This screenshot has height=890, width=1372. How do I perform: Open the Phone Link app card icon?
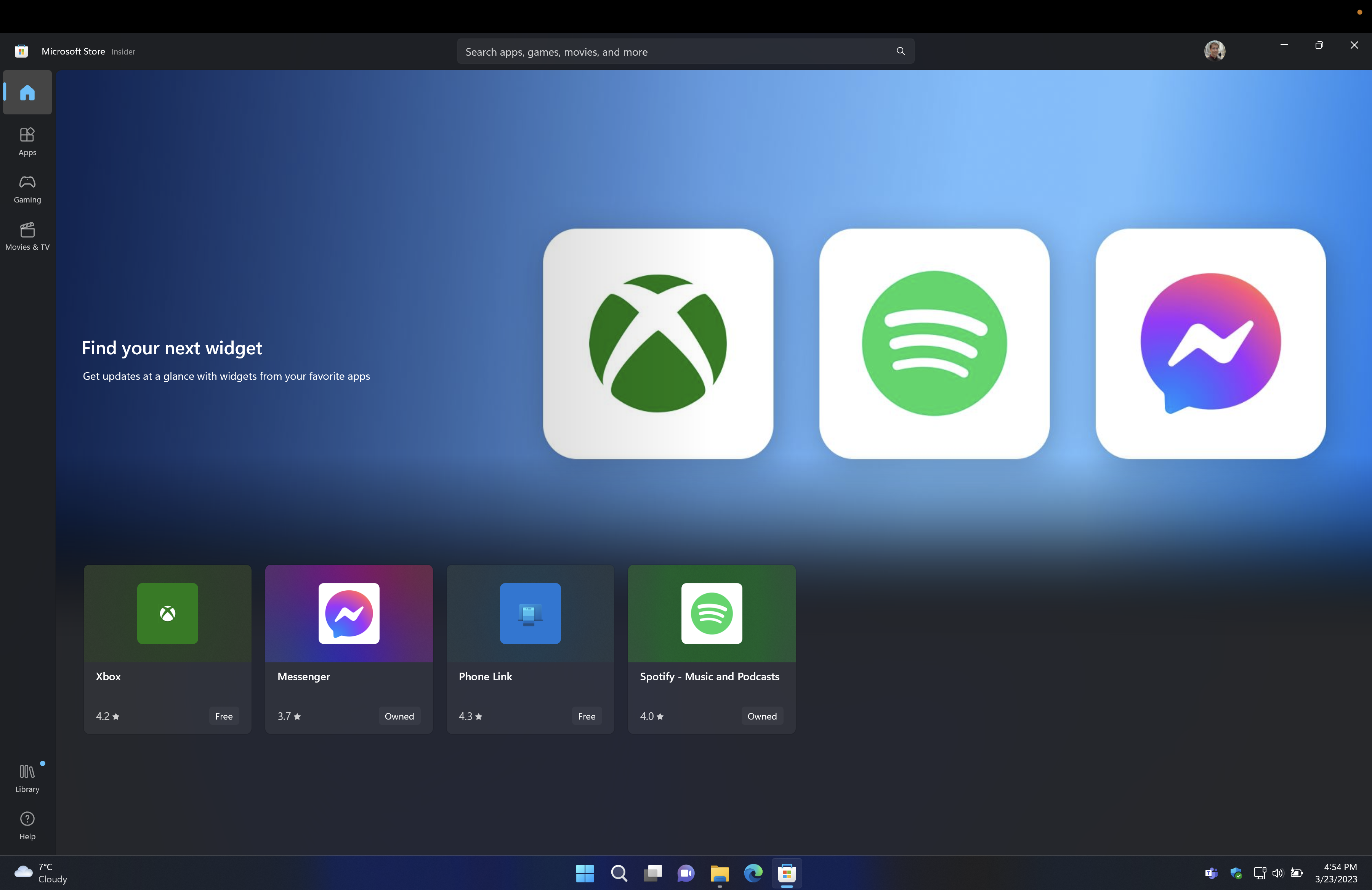[x=530, y=613]
